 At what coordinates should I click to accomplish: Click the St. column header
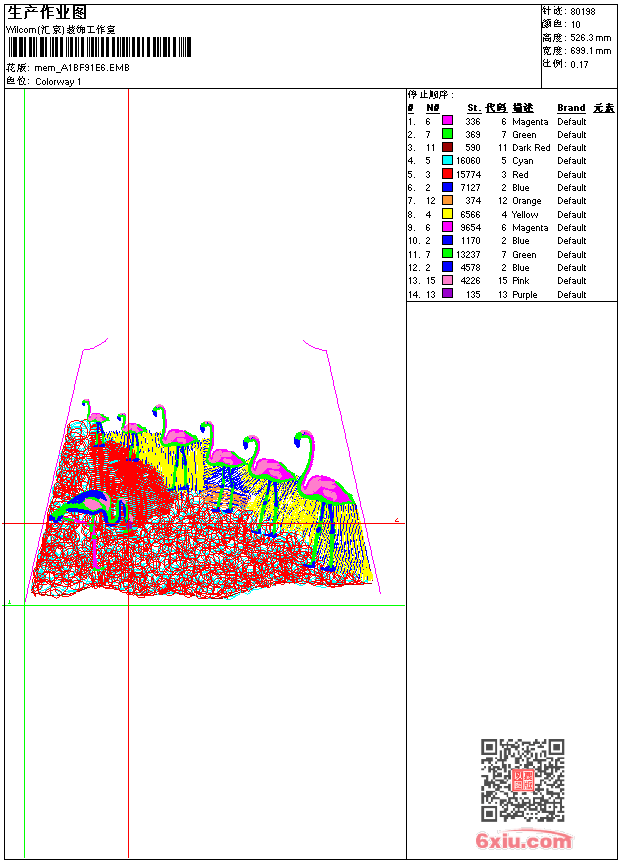[x=473, y=108]
